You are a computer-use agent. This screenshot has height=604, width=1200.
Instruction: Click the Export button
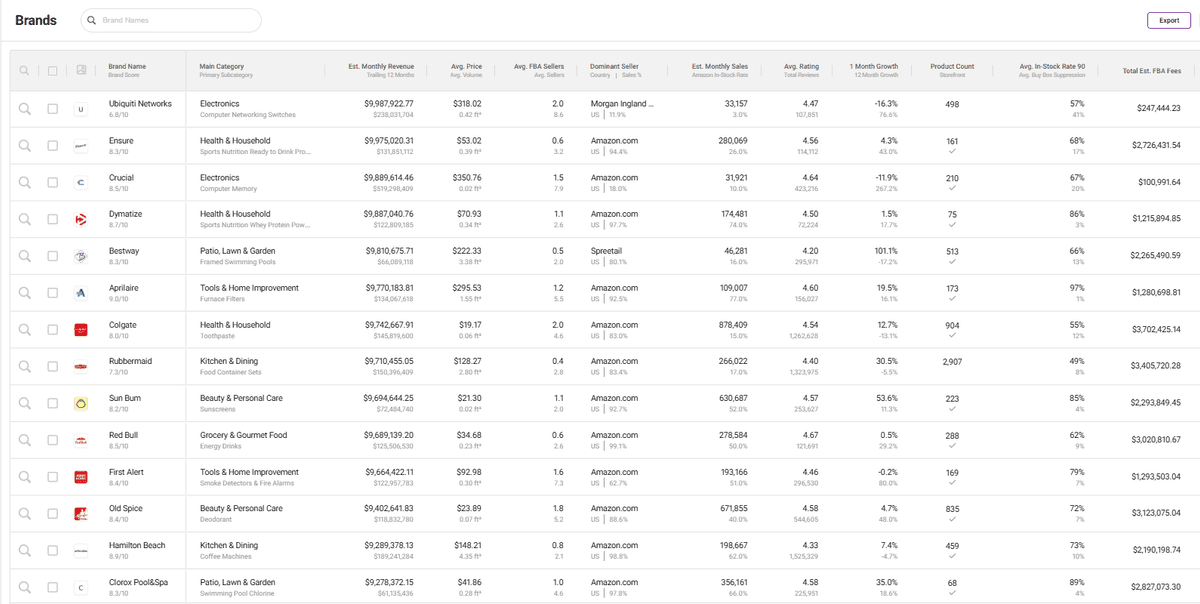(1169, 20)
